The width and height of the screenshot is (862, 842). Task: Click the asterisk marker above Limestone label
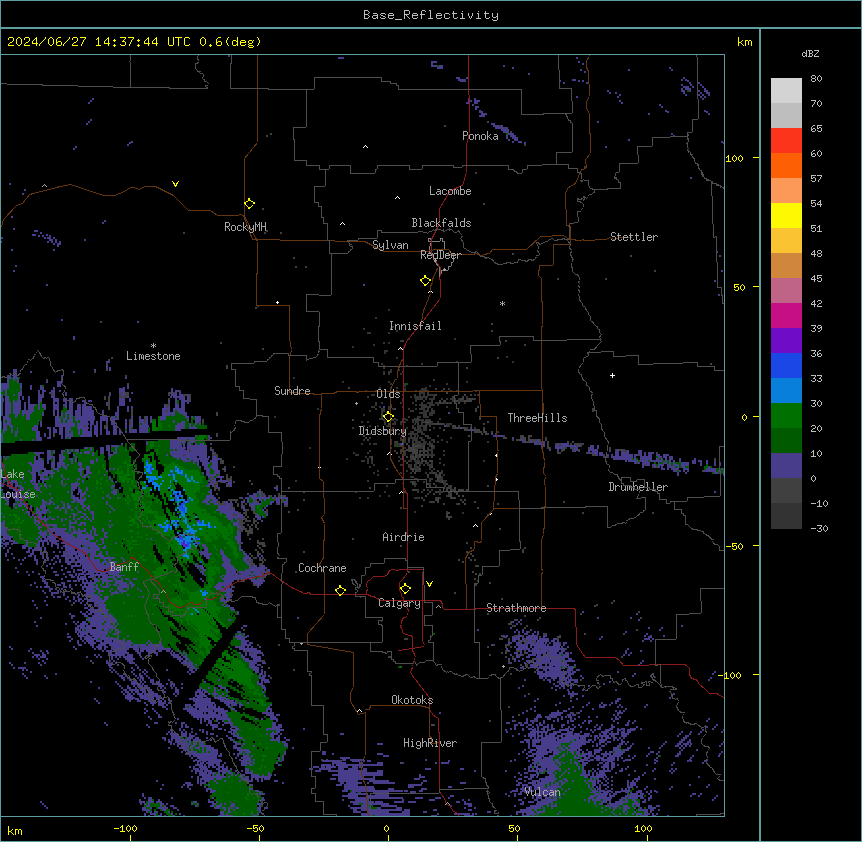tap(153, 346)
